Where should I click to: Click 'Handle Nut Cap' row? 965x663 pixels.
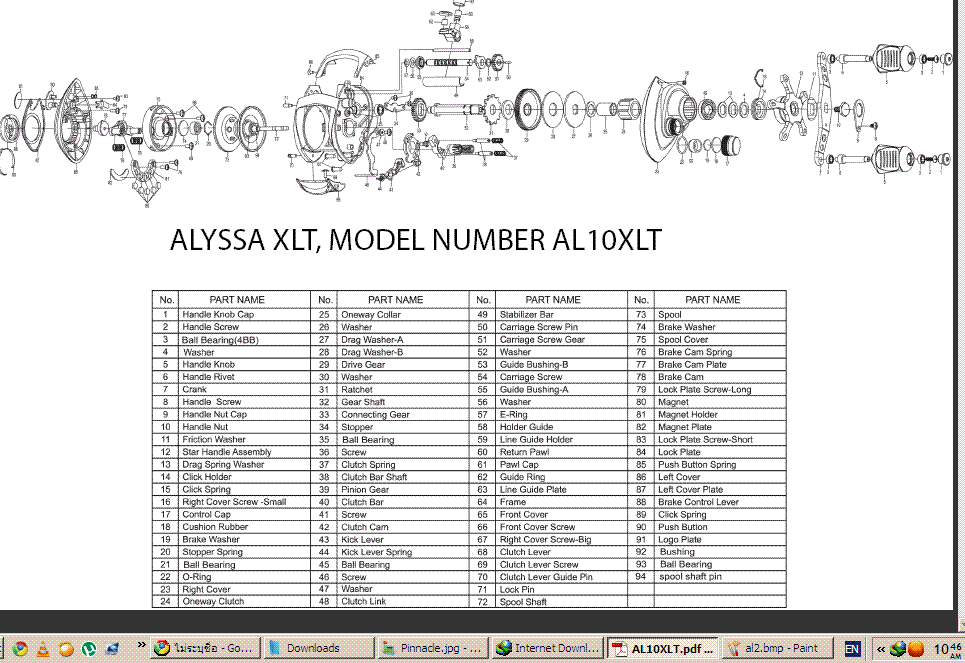click(214, 414)
